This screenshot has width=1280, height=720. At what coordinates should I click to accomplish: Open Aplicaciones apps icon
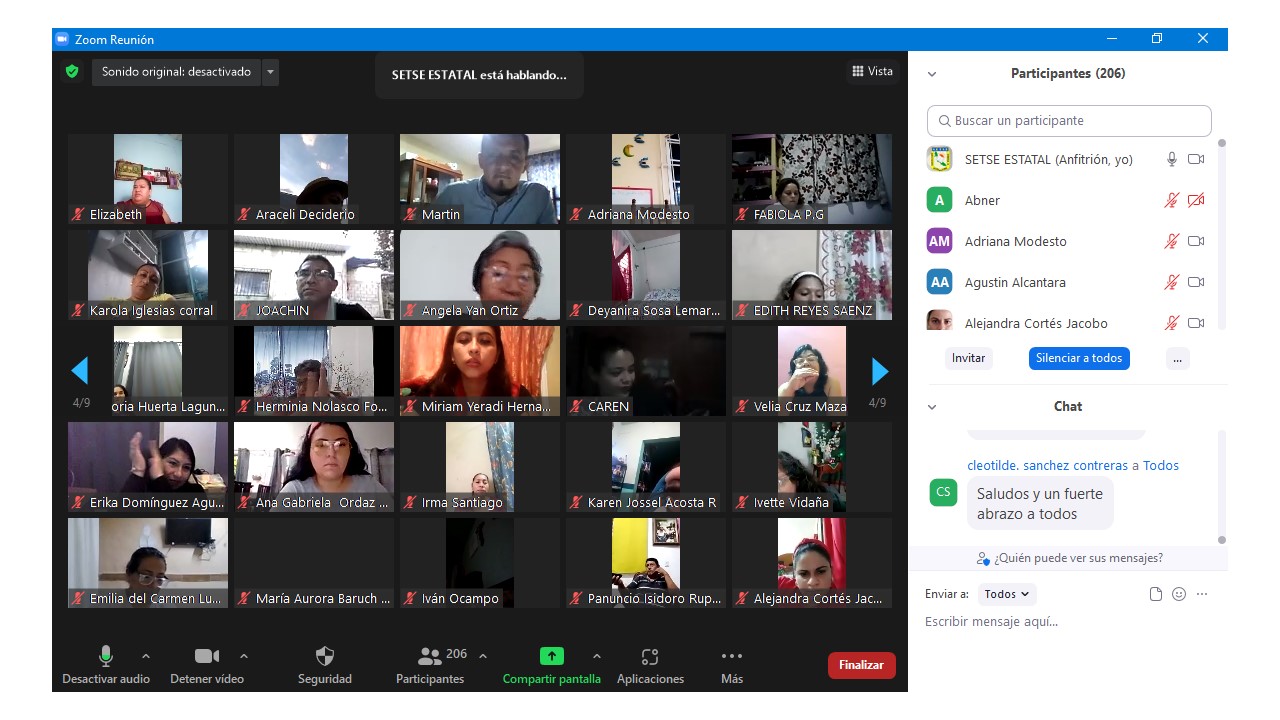point(650,665)
